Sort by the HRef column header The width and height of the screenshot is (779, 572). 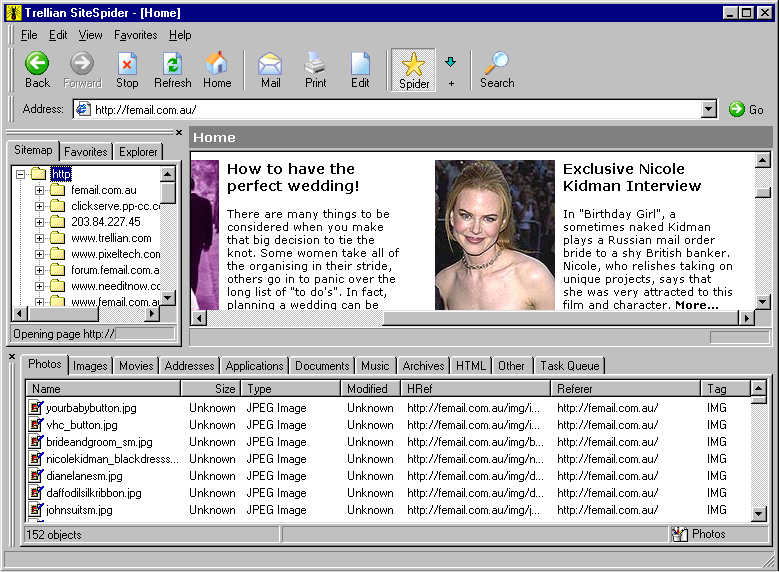(475, 389)
